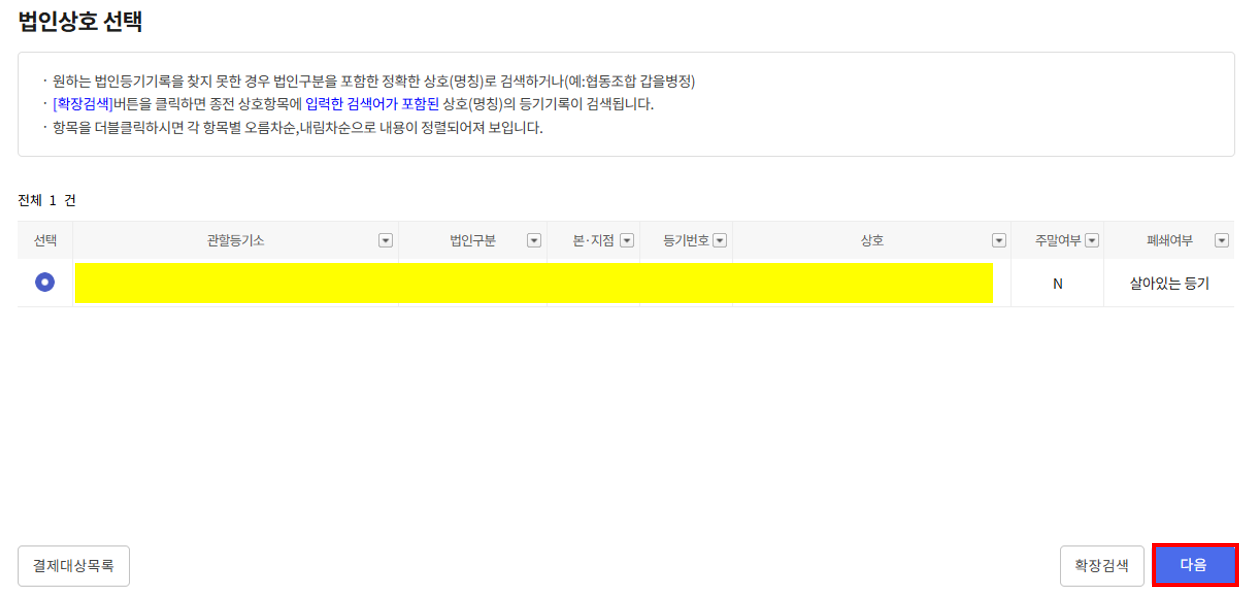The height and width of the screenshot is (605, 1257).
Task: Open the 폐쇄여부 column dropdown arrow
Action: coord(1221,241)
